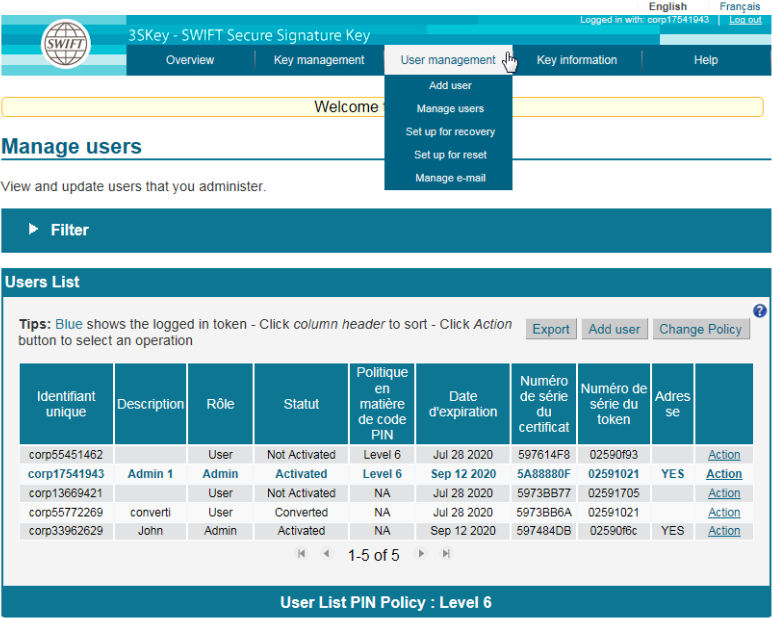Select user ID corp33962629 cell
Image resolution: width=772 pixels, height=618 pixels.
[x=66, y=531]
